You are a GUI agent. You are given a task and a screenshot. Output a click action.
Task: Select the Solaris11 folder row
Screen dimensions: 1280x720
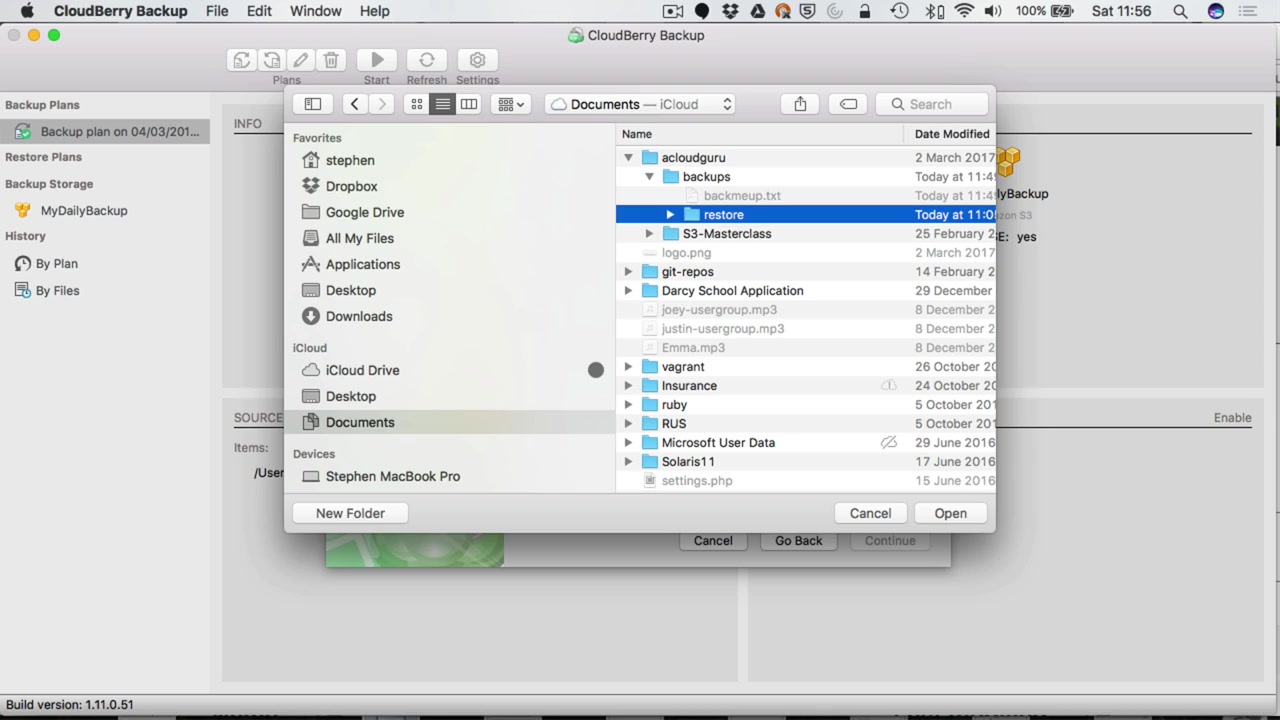[x=805, y=462]
